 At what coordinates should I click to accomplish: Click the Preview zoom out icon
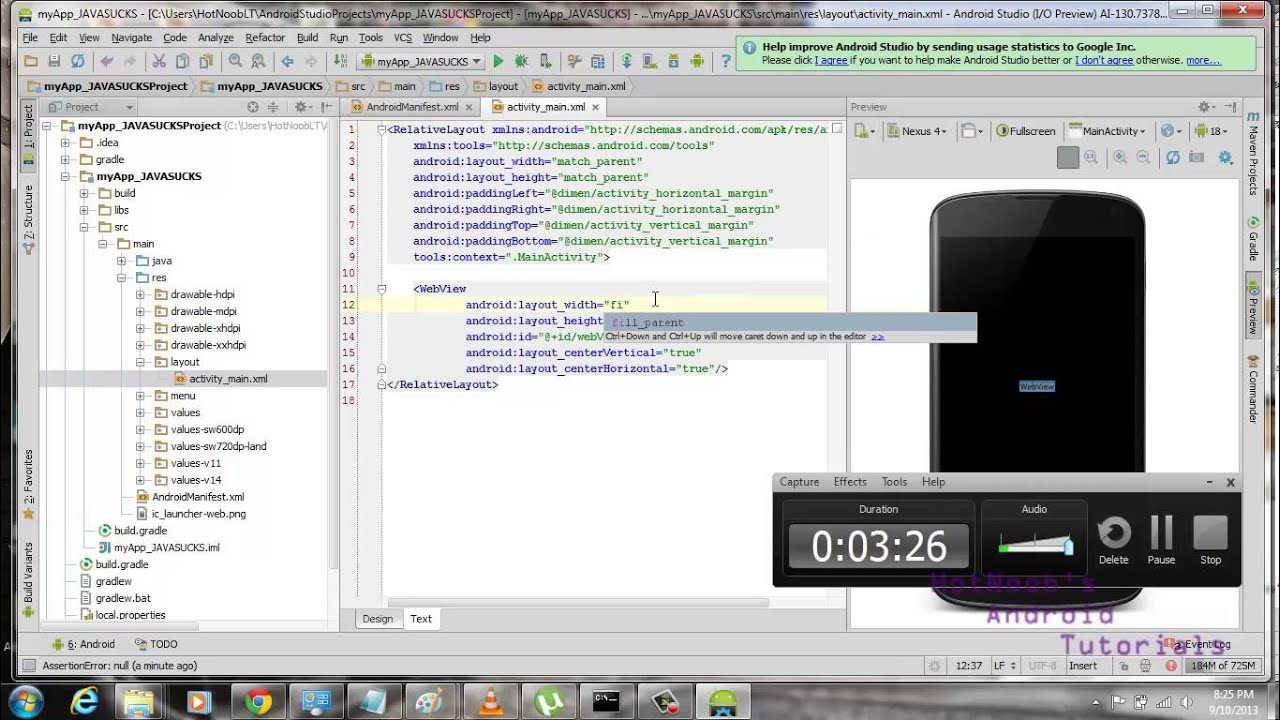[1144, 157]
